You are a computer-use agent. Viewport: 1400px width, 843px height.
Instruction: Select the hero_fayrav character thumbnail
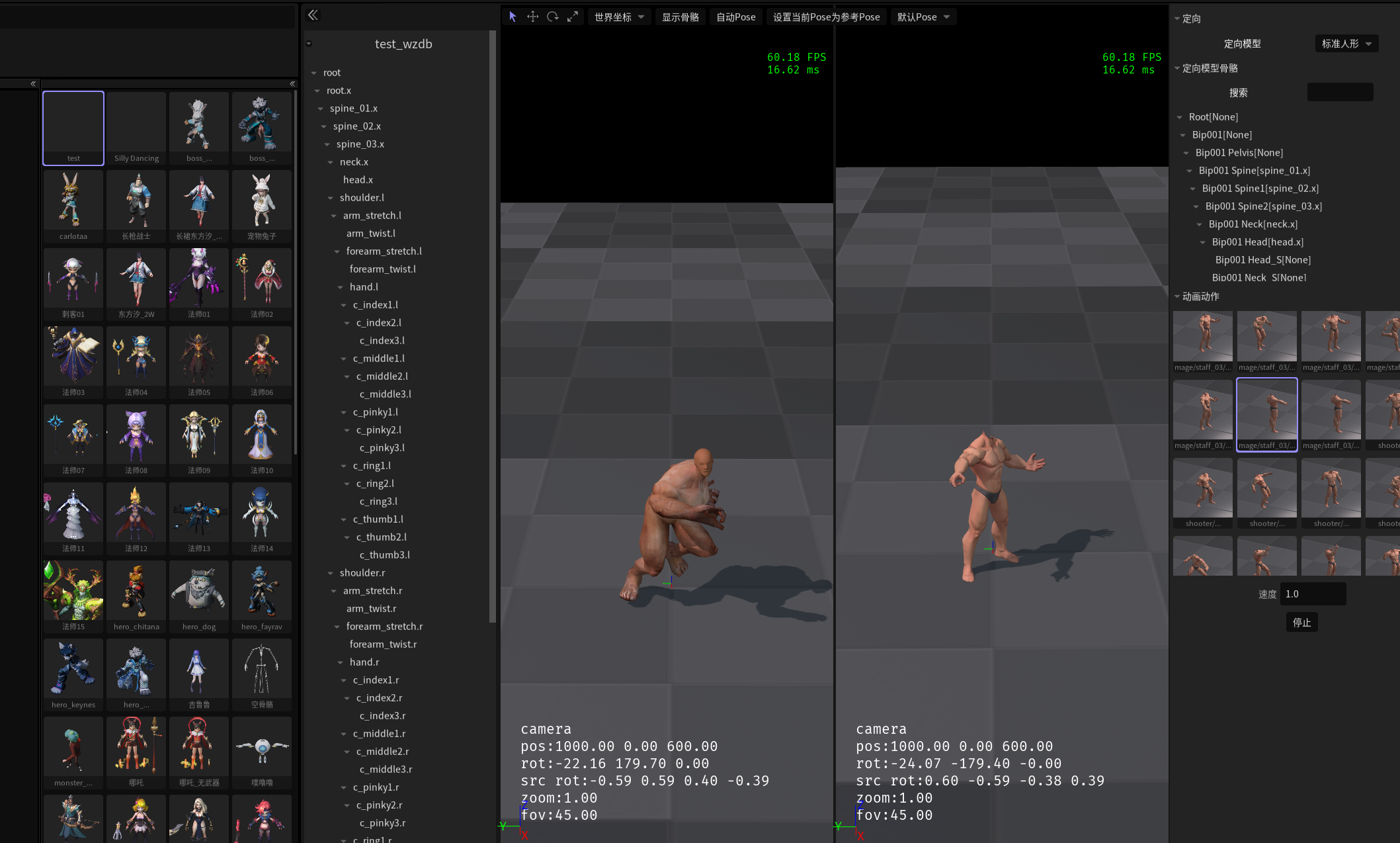(x=262, y=597)
